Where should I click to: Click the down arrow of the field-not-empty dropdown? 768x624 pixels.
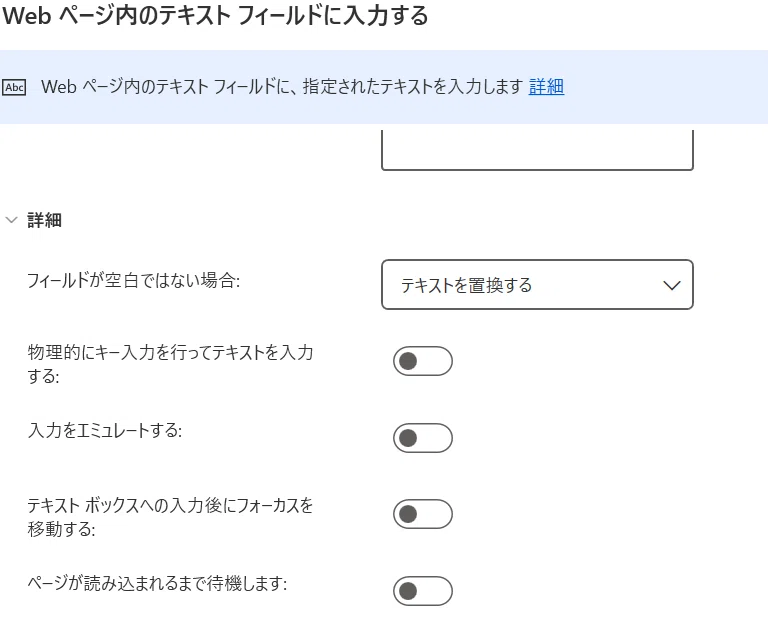(672, 285)
